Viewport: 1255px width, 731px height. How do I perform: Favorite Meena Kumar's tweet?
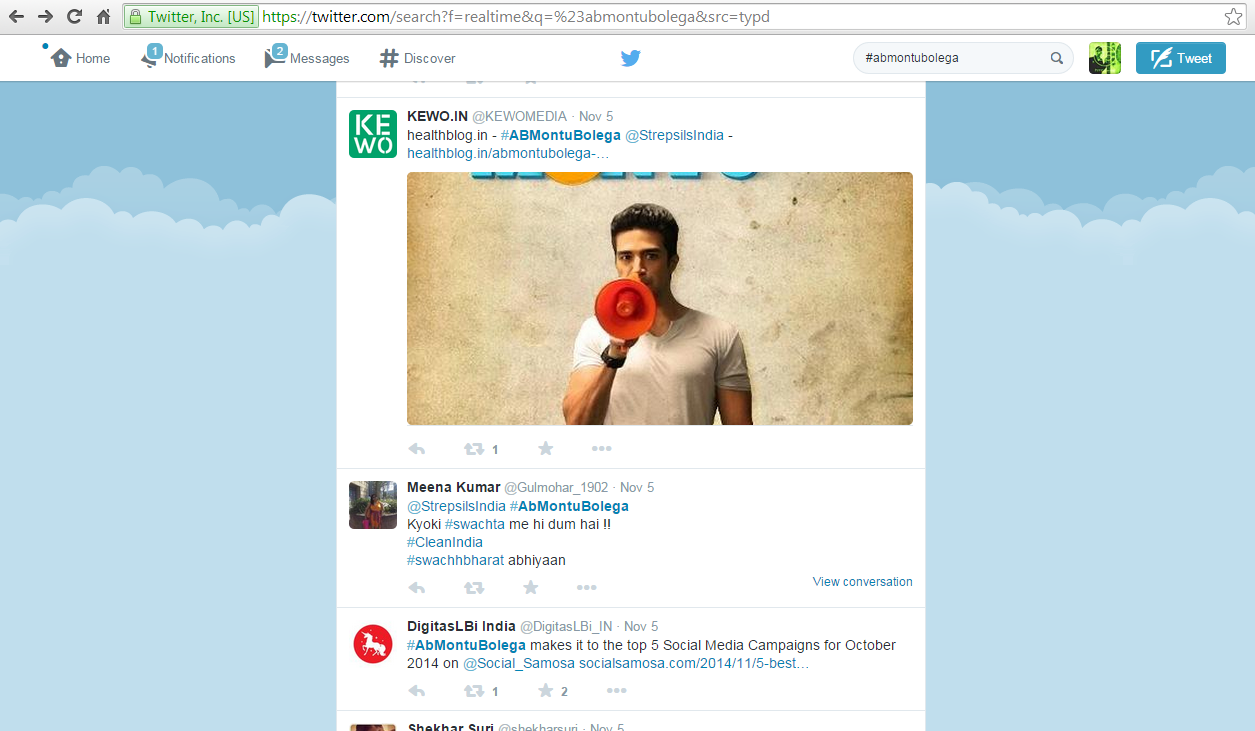[531, 588]
